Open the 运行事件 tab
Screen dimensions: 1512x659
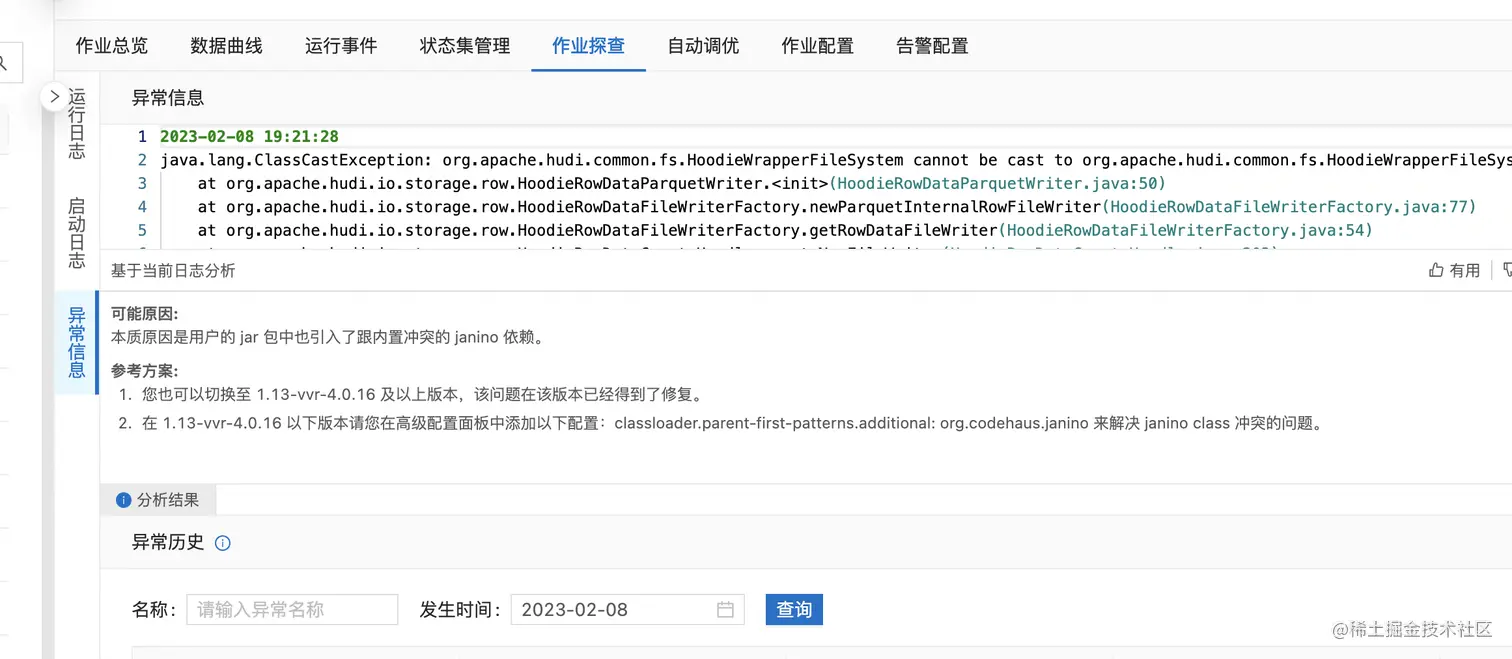coord(341,46)
